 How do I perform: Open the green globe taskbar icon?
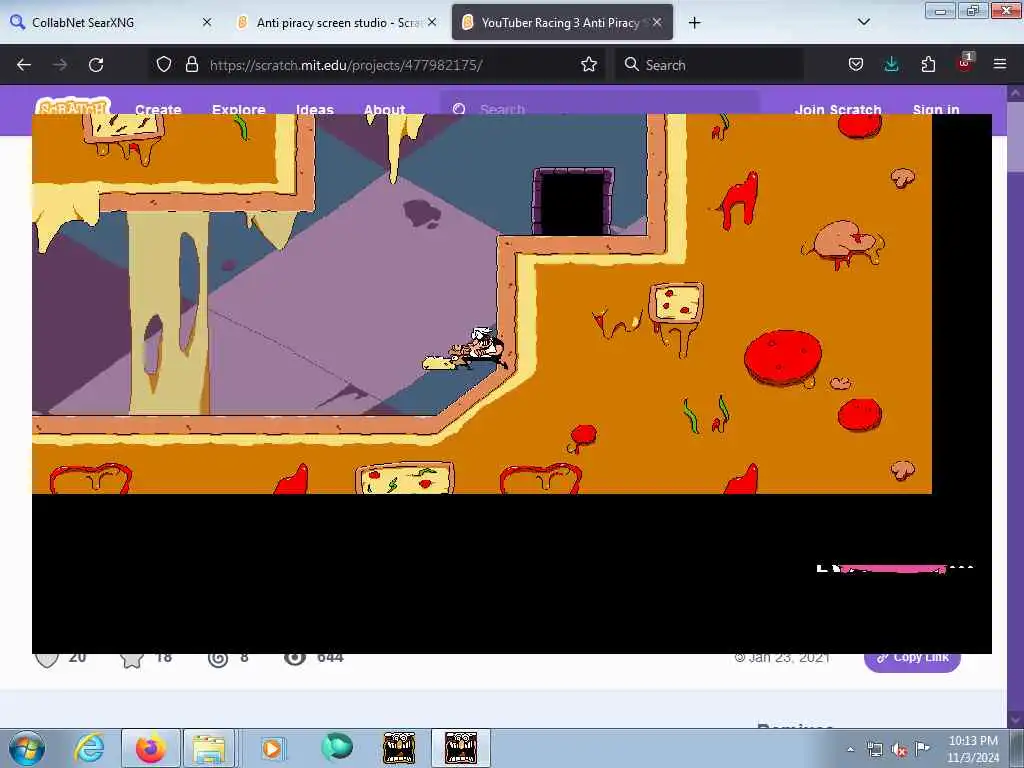click(337, 748)
